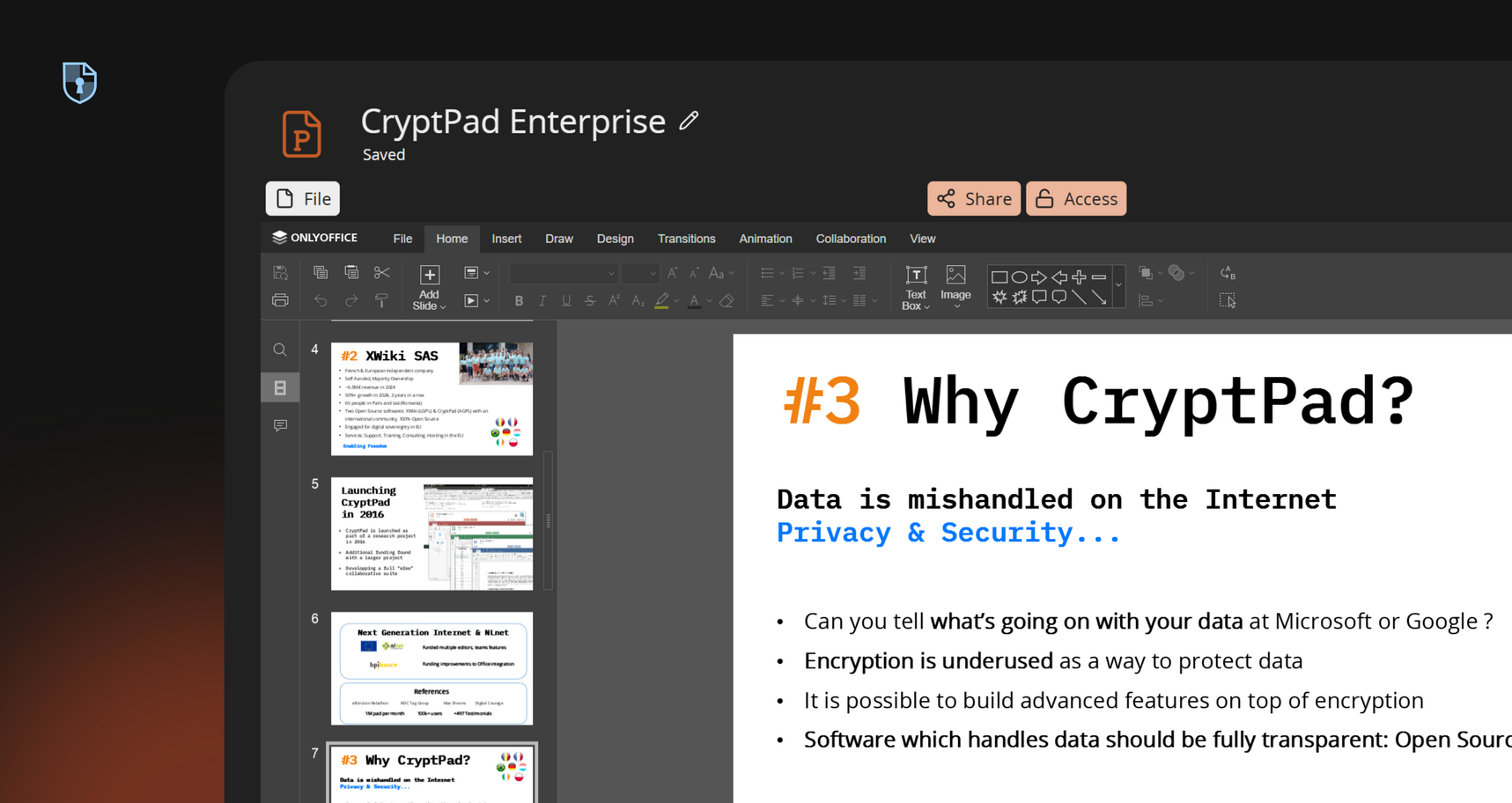1512x803 pixels.
Task: Click the Share button
Action: point(973,199)
